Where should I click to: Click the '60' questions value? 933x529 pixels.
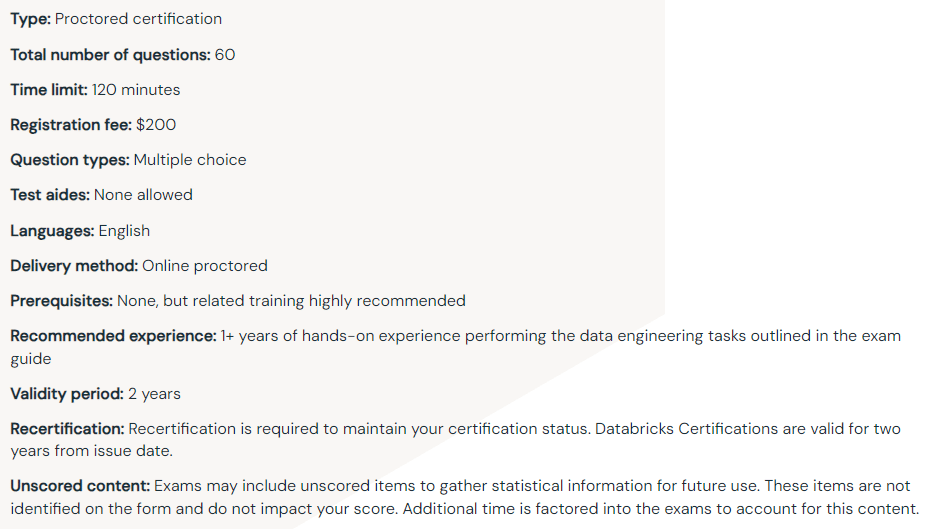pyautogui.click(x=225, y=55)
